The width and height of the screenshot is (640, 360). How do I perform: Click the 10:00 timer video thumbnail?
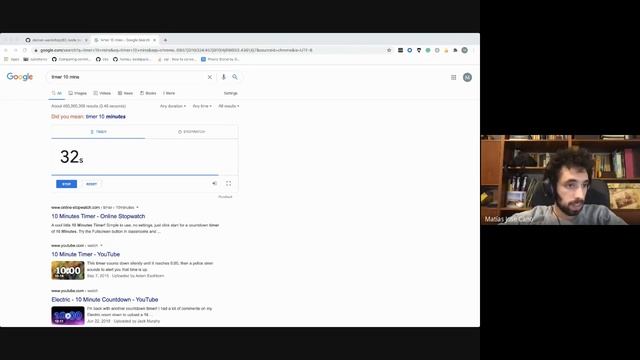pos(68,270)
